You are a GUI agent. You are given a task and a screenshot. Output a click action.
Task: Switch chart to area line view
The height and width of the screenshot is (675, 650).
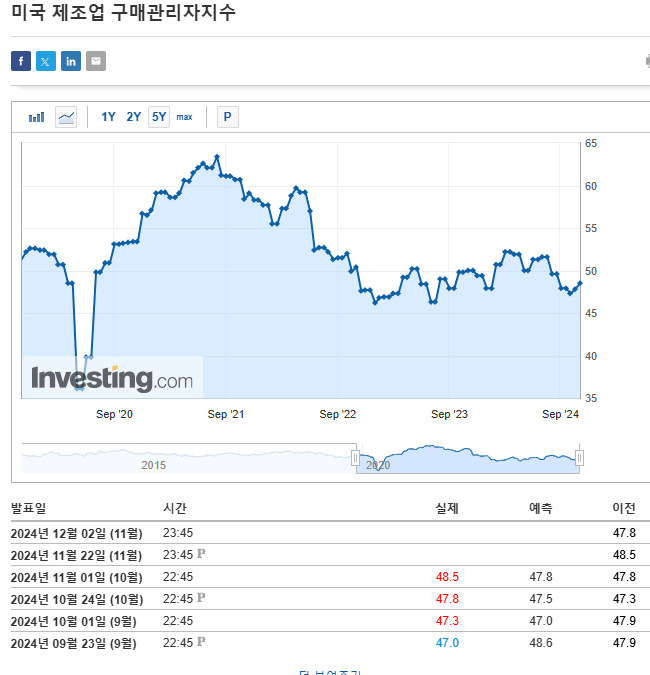pyautogui.click(x=66, y=117)
